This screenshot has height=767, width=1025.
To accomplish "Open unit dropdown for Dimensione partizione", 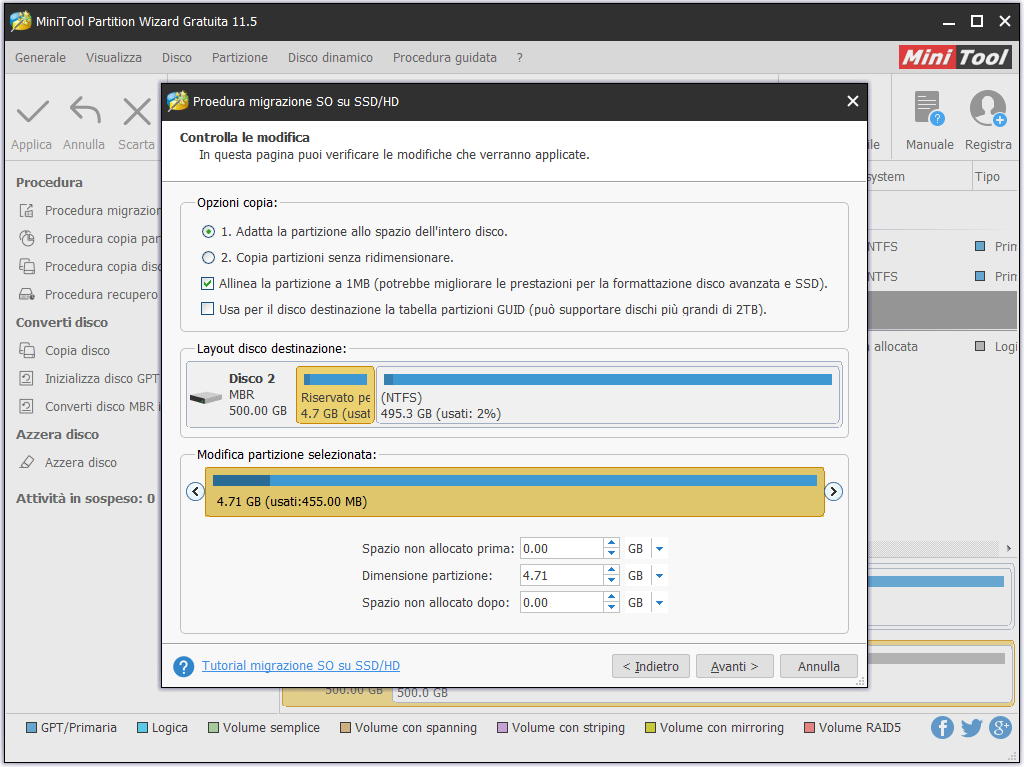I will tap(659, 576).
